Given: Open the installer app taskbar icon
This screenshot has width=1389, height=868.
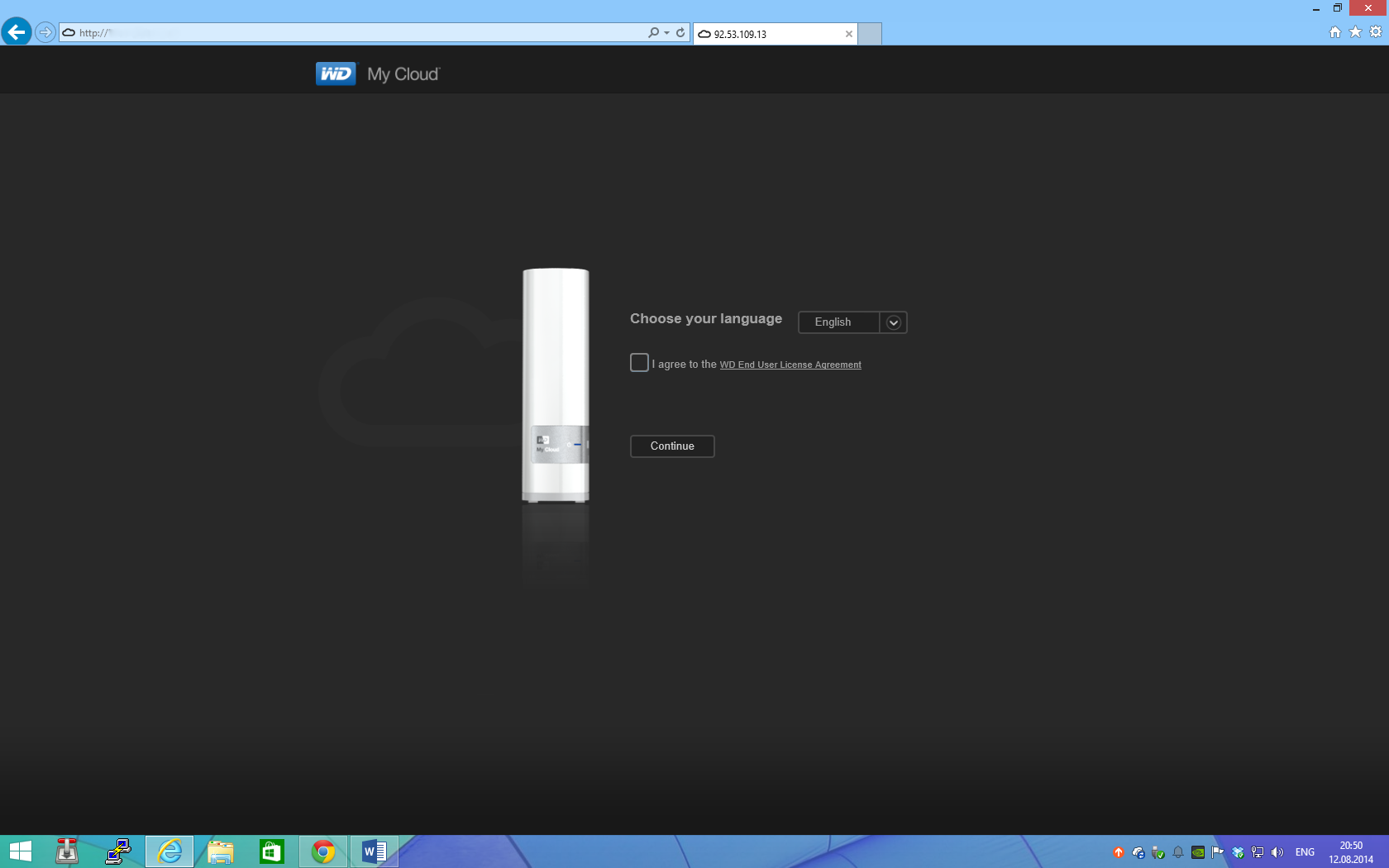Looking at the screenshot, I should coord(67,851).
